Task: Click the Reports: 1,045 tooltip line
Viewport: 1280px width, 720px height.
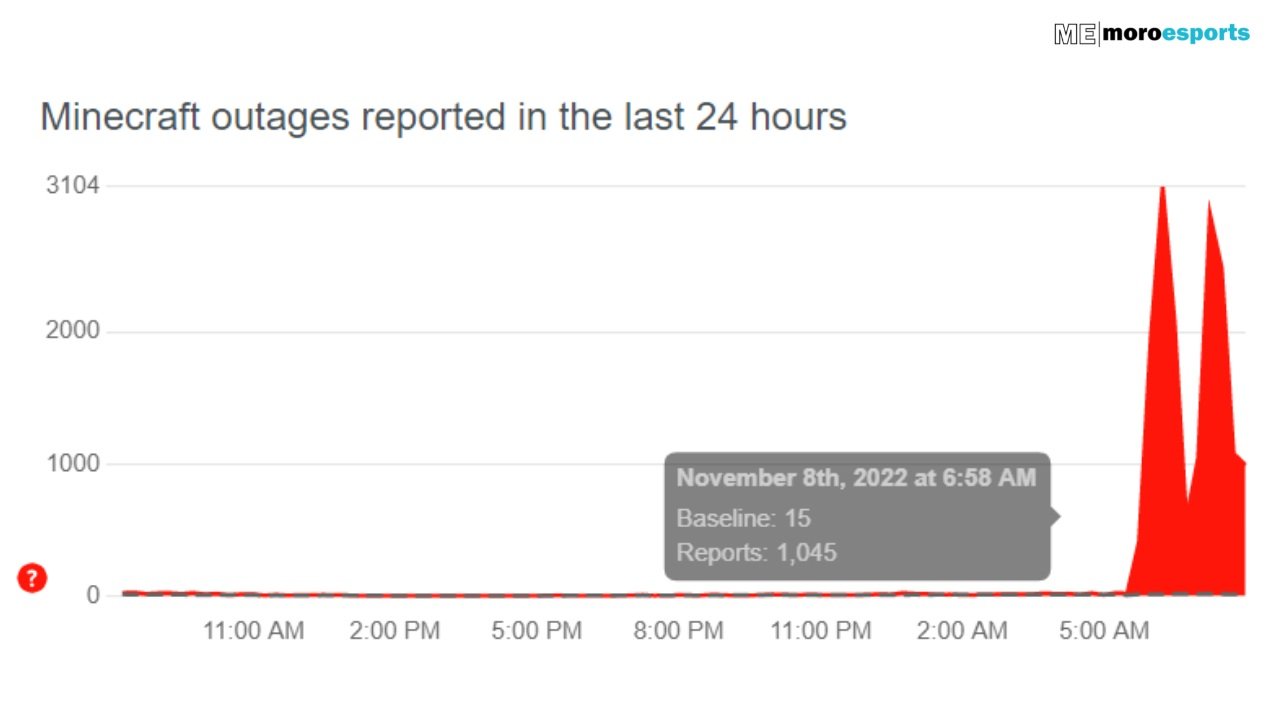Action: (x=757, y=552)
